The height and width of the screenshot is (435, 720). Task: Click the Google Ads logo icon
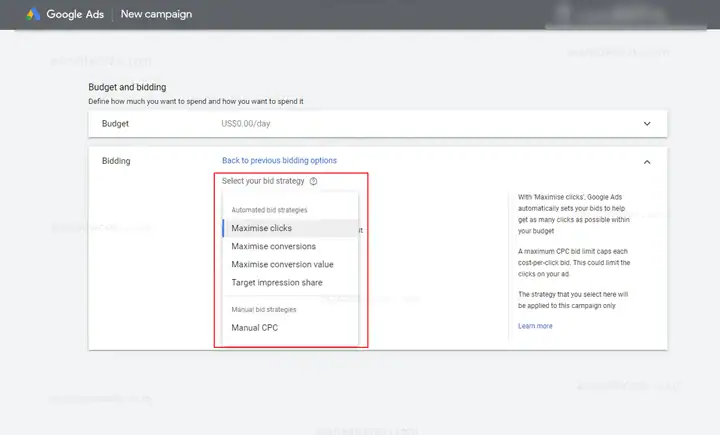point(33,14)
